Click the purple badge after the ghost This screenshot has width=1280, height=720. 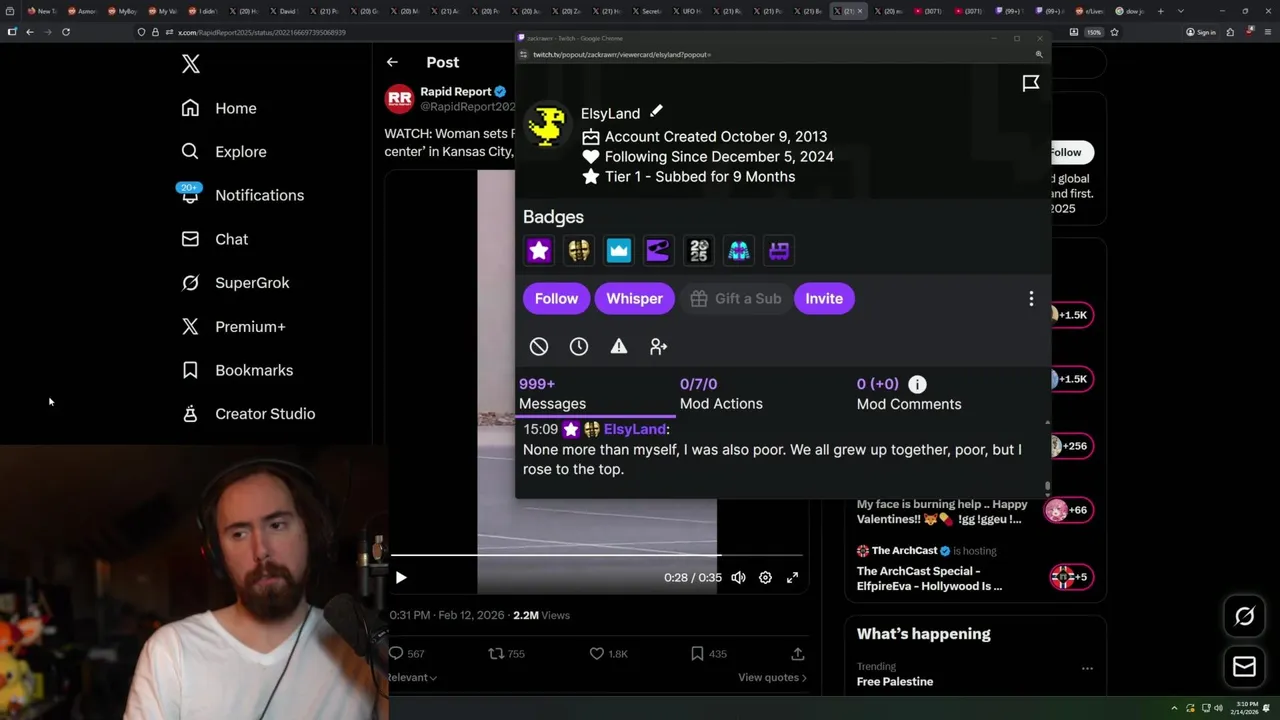(x=779, y=251)
